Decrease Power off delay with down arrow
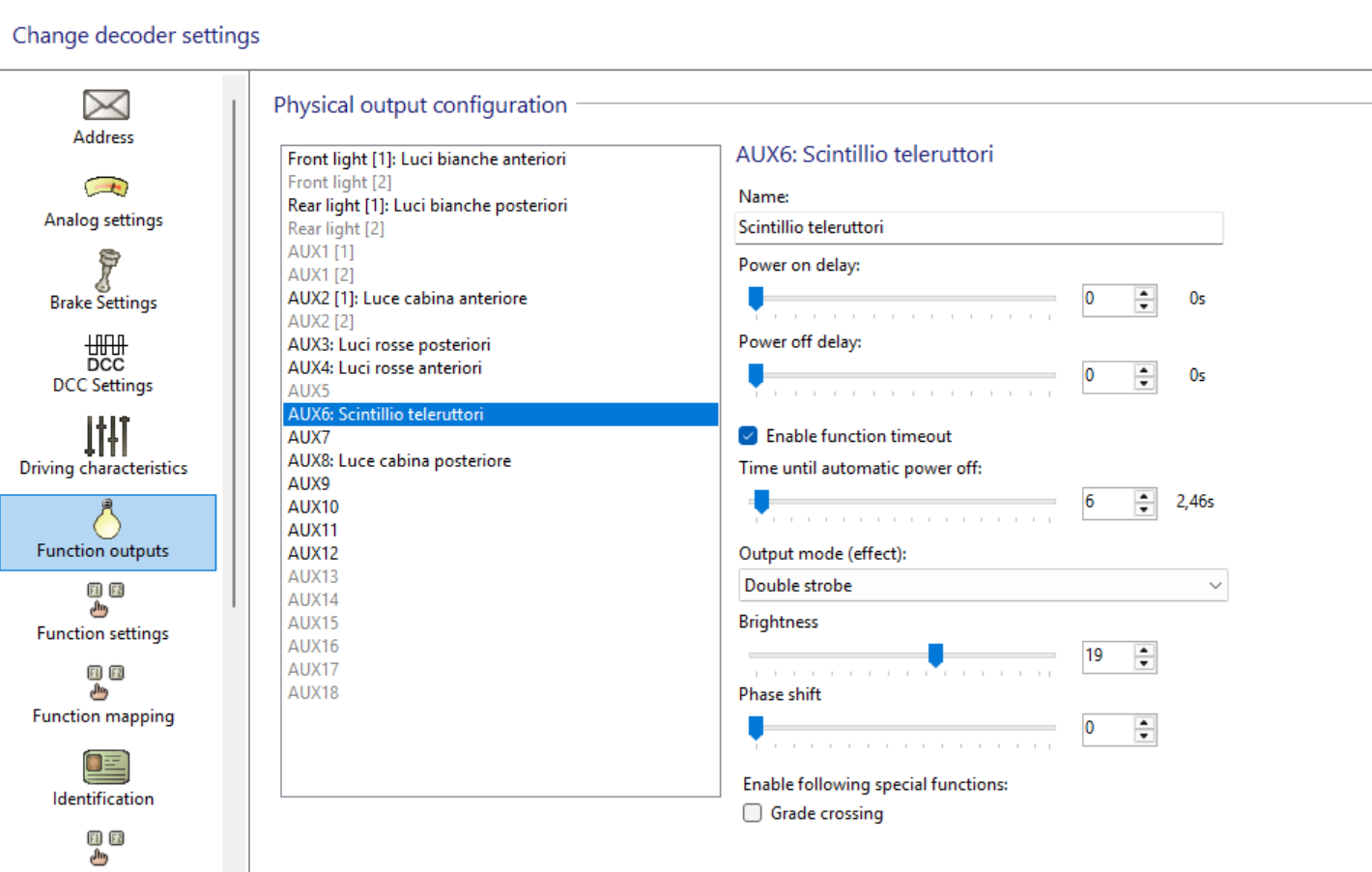The height and width of the screenshot is (872, 1372). pos(1144,384)
